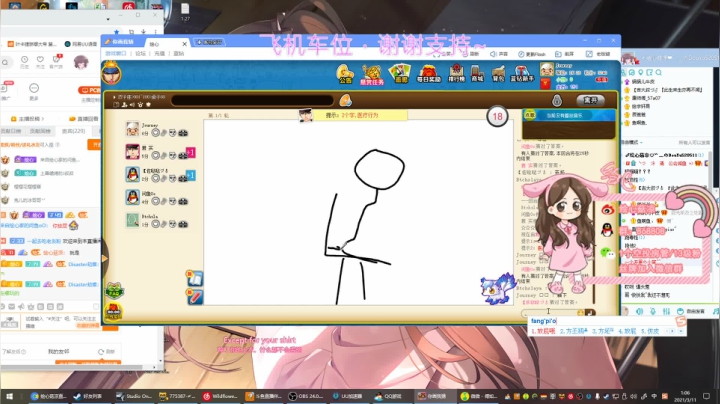The width and height of the screenshot is (720, 404).
Task: Select the 论坛 forum menu item
Action: click(141, 54)
